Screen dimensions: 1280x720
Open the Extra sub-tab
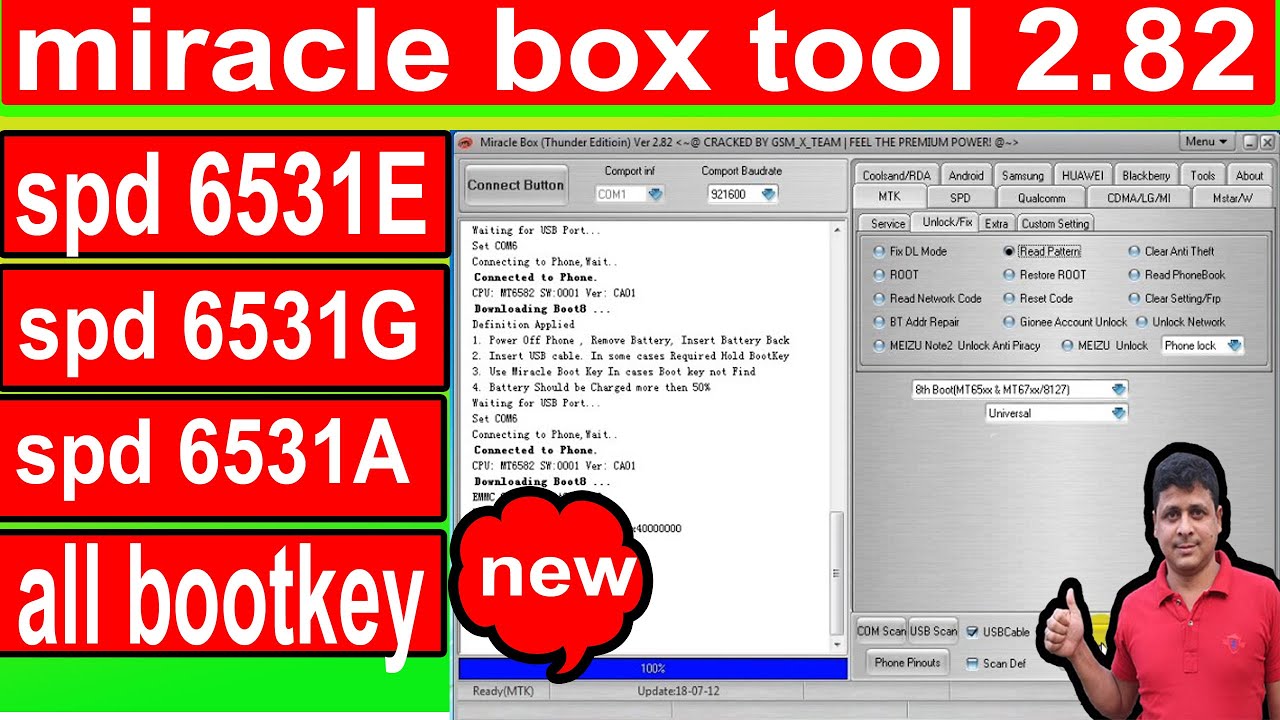[x=996, y=224]
